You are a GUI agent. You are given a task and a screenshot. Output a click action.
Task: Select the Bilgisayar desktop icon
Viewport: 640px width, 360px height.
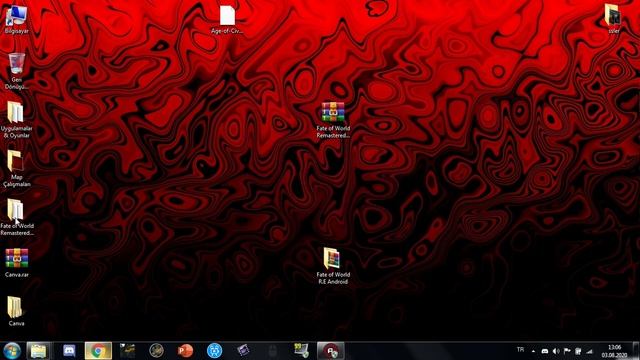pos(16,20)
